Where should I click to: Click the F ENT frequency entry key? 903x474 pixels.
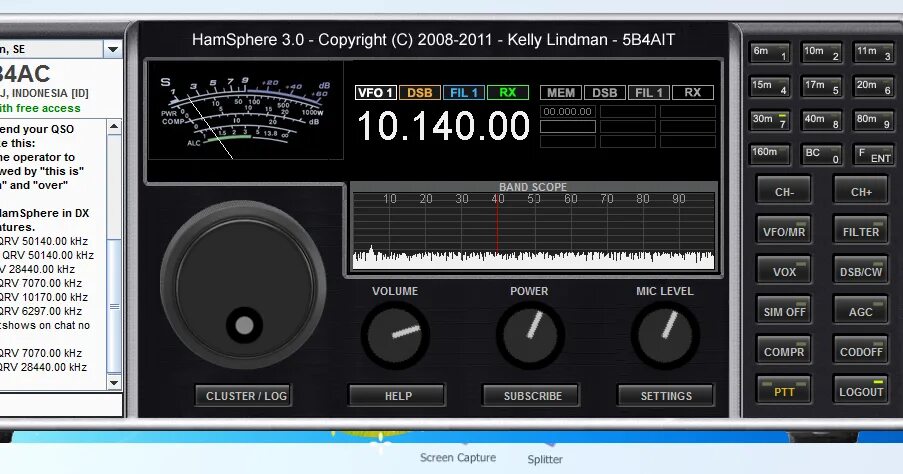pos(874,154)
